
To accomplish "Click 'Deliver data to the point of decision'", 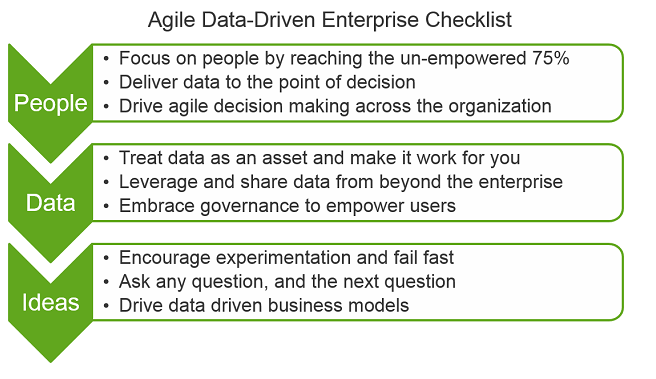I will pyautogui.click(x=267, y=82).
